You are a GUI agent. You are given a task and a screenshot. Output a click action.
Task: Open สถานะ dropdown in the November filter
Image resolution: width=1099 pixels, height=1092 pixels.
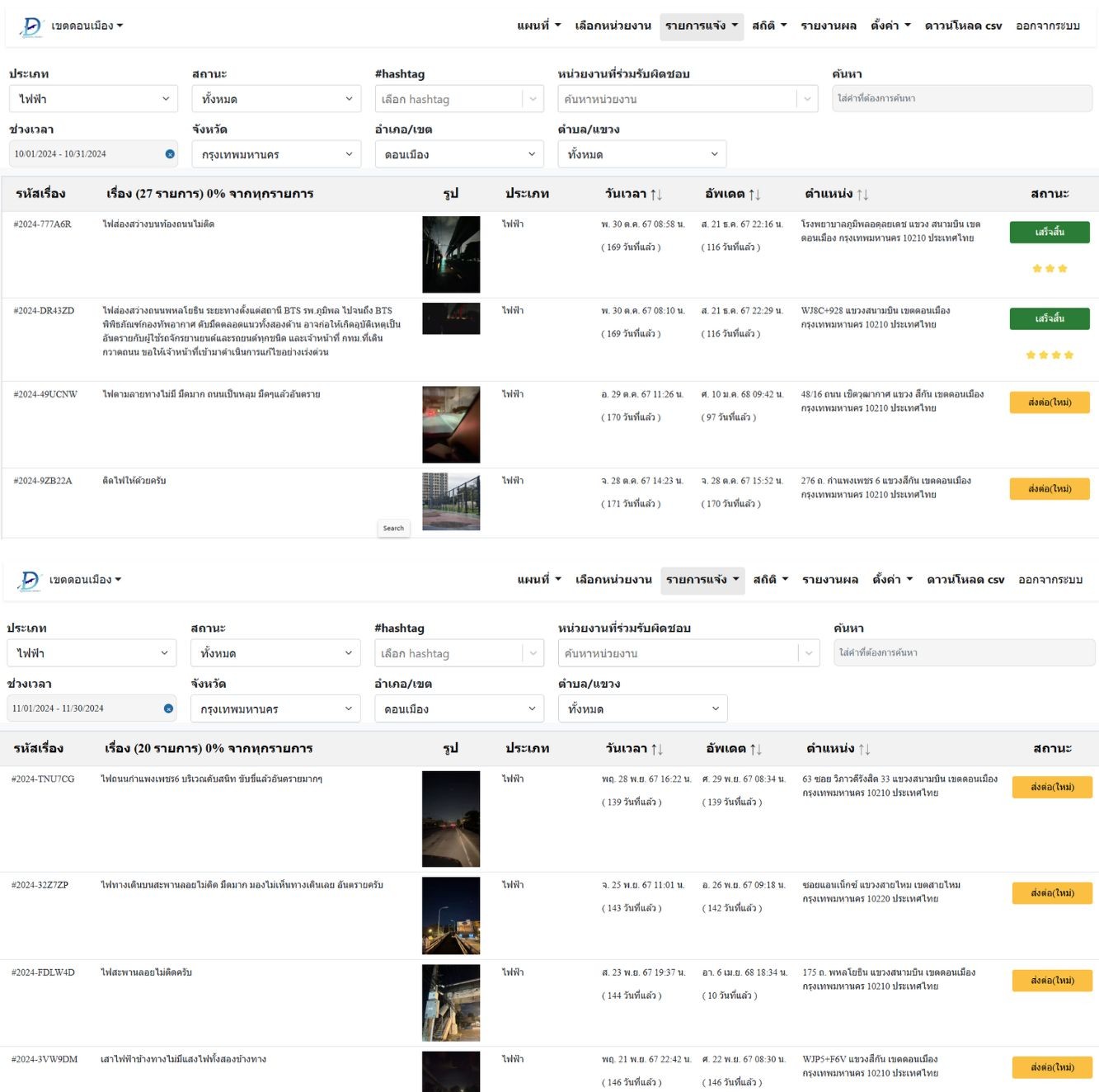point(275,653)
